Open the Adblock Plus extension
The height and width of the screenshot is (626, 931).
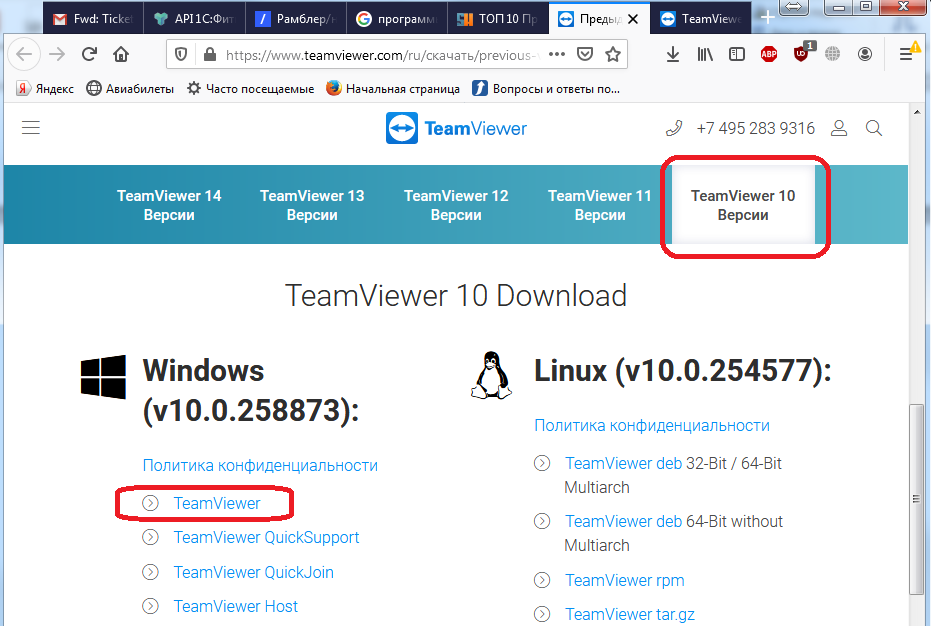pos(769,55)
